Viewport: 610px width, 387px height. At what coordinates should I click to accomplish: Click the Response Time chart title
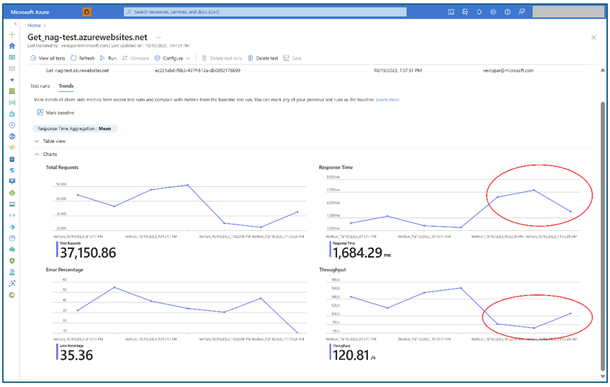tap(336, 167)
